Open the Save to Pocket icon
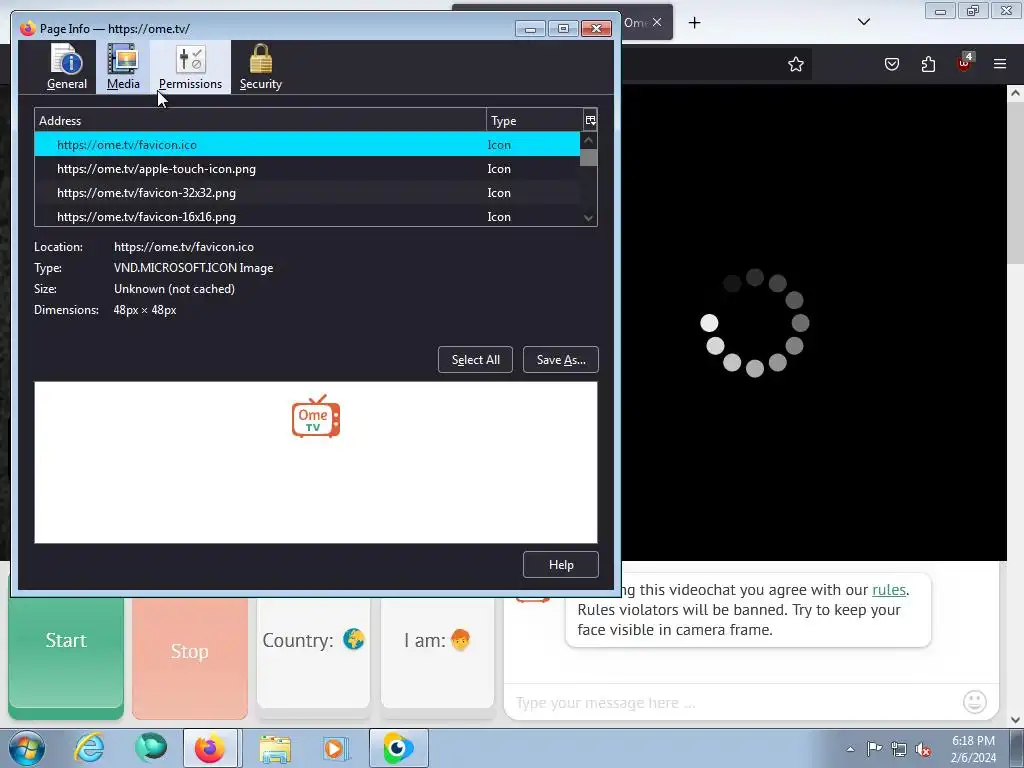The width and height of the screenshot is (1024, 768). pyautogui.click(x=892, y=64)
